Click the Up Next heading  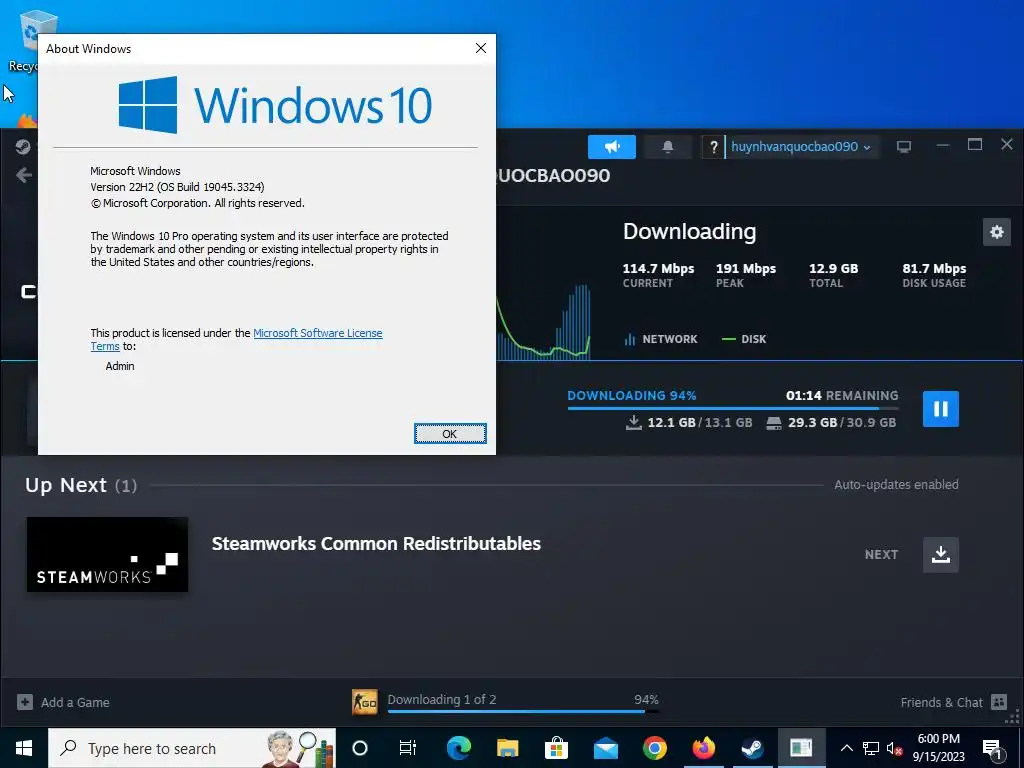click(65, 485)
